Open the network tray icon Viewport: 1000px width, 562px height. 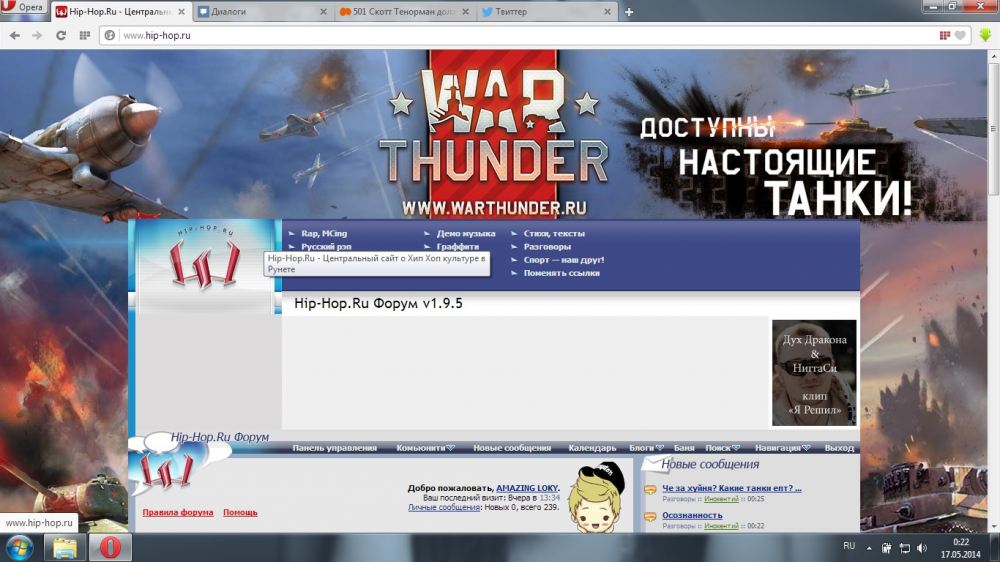(x=904, y=548)
